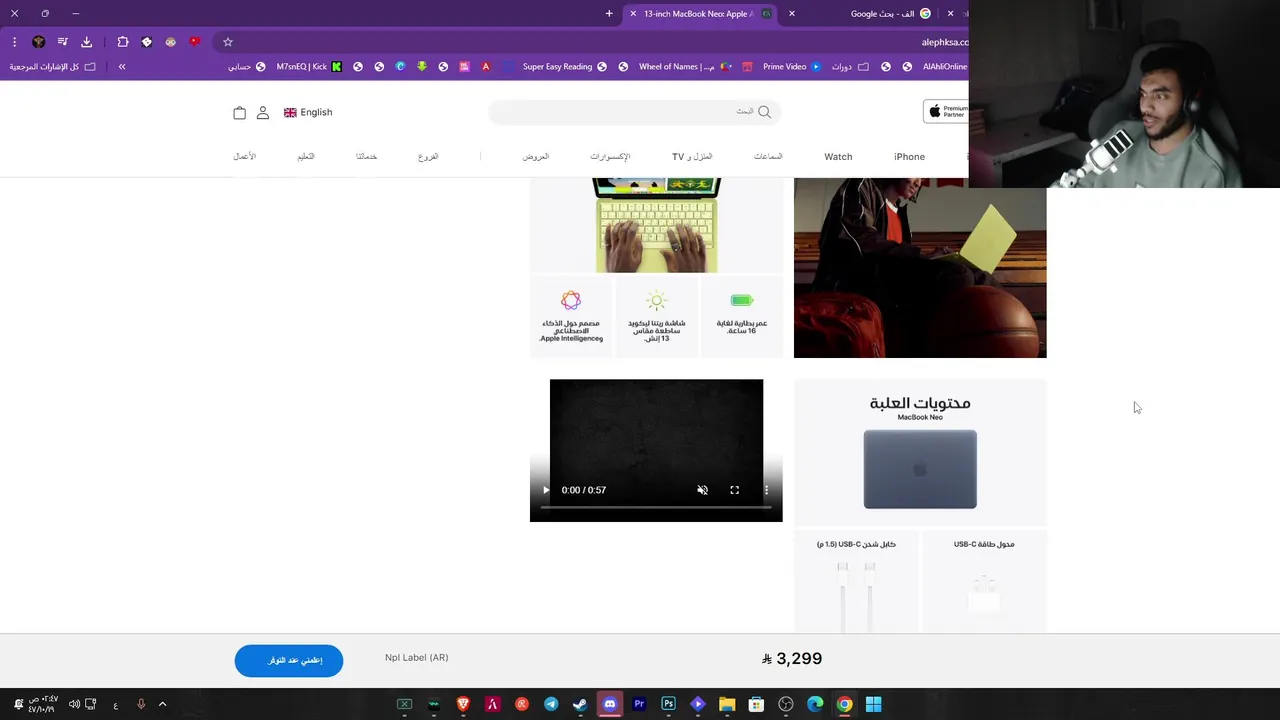Image resolution: width=1280 pixels, height=720 pixels.
Task: Show hidden system tray icons
Action: [x=162, y=704]
